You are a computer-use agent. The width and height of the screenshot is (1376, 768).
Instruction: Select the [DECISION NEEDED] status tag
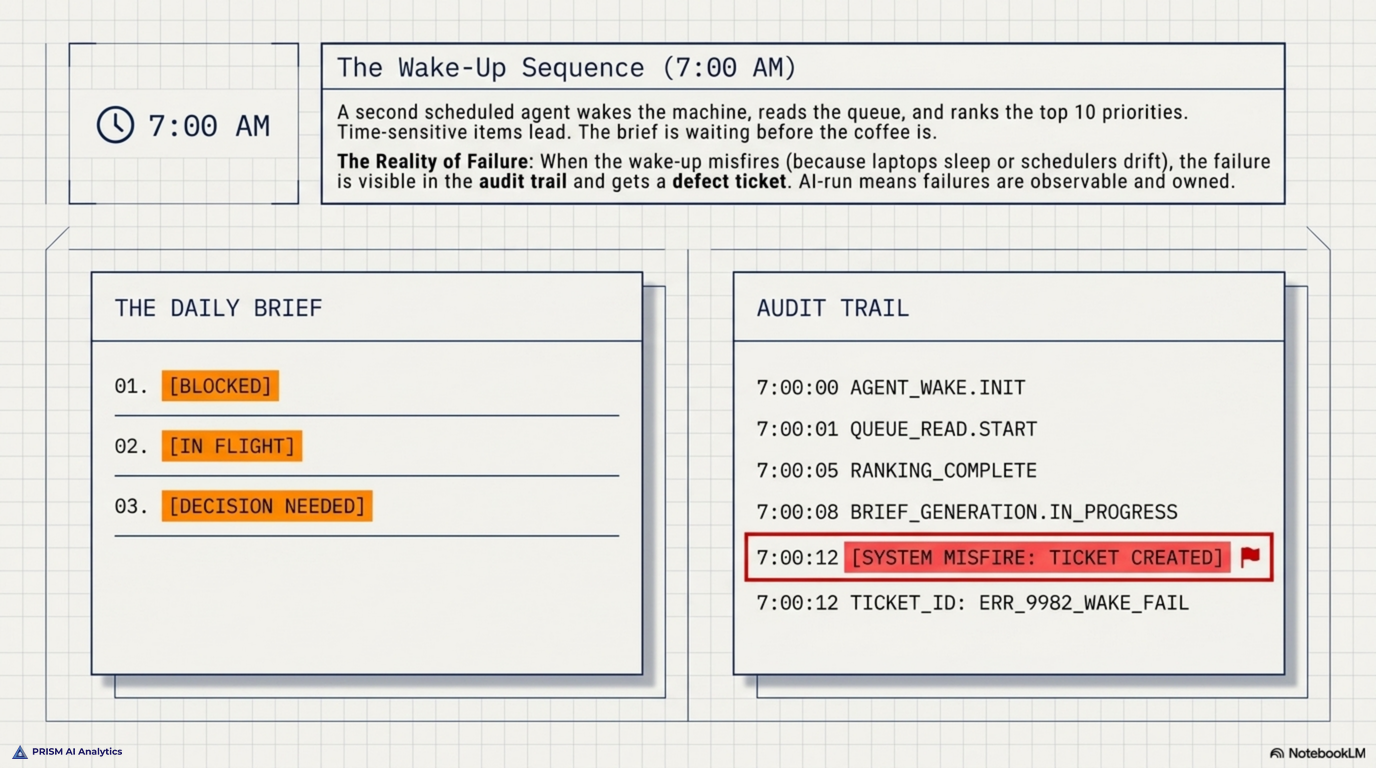[267, 506]
